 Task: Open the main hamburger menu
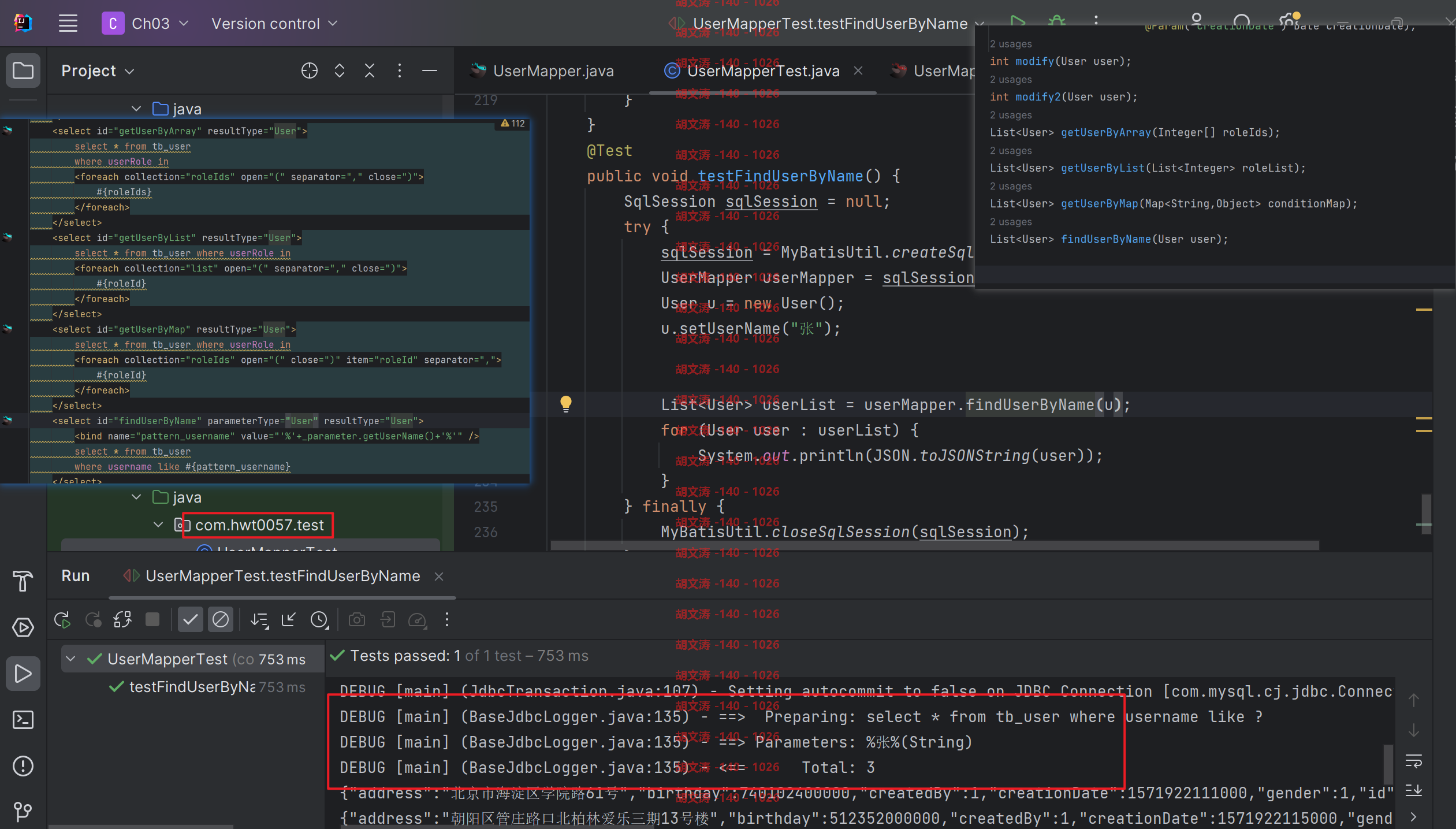coord(68,24)
